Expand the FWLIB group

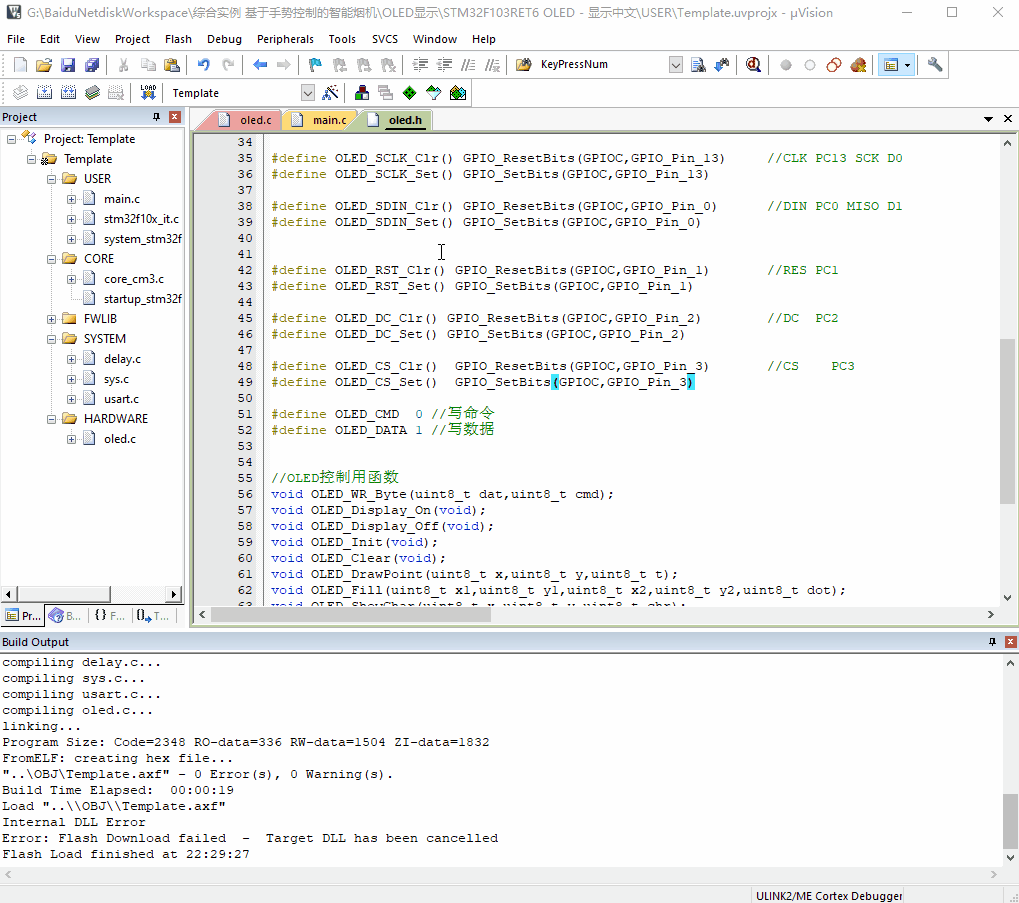pyautogui.click(x=51, y=319)
